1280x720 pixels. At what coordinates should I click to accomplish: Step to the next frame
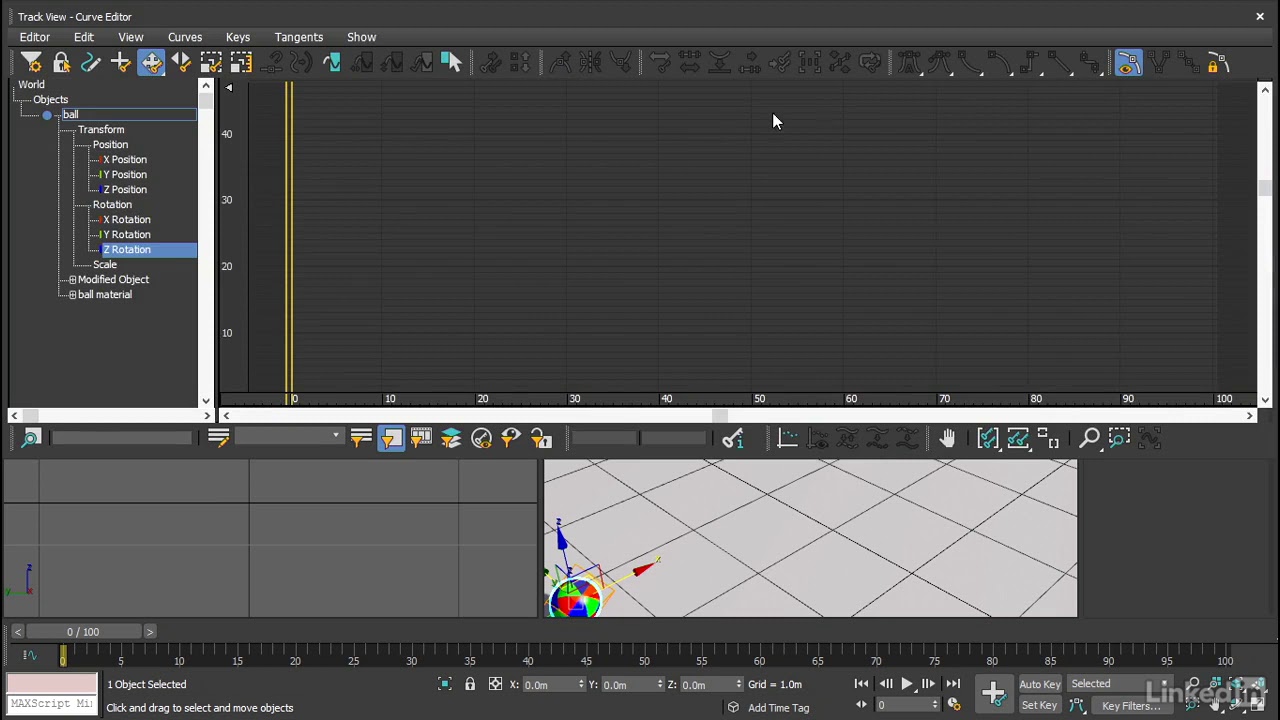929,684
